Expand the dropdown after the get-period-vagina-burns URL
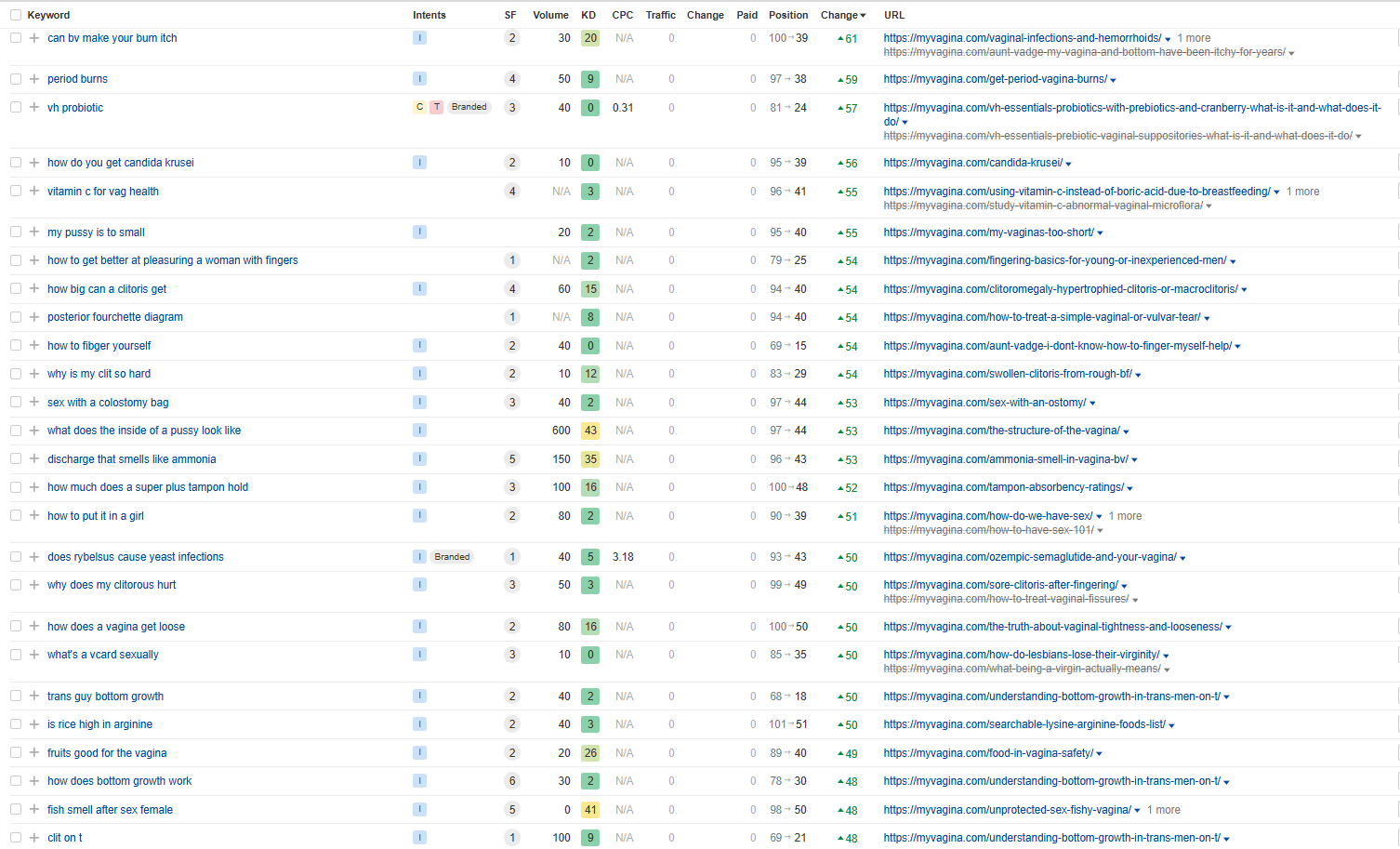 [1114, 80]
